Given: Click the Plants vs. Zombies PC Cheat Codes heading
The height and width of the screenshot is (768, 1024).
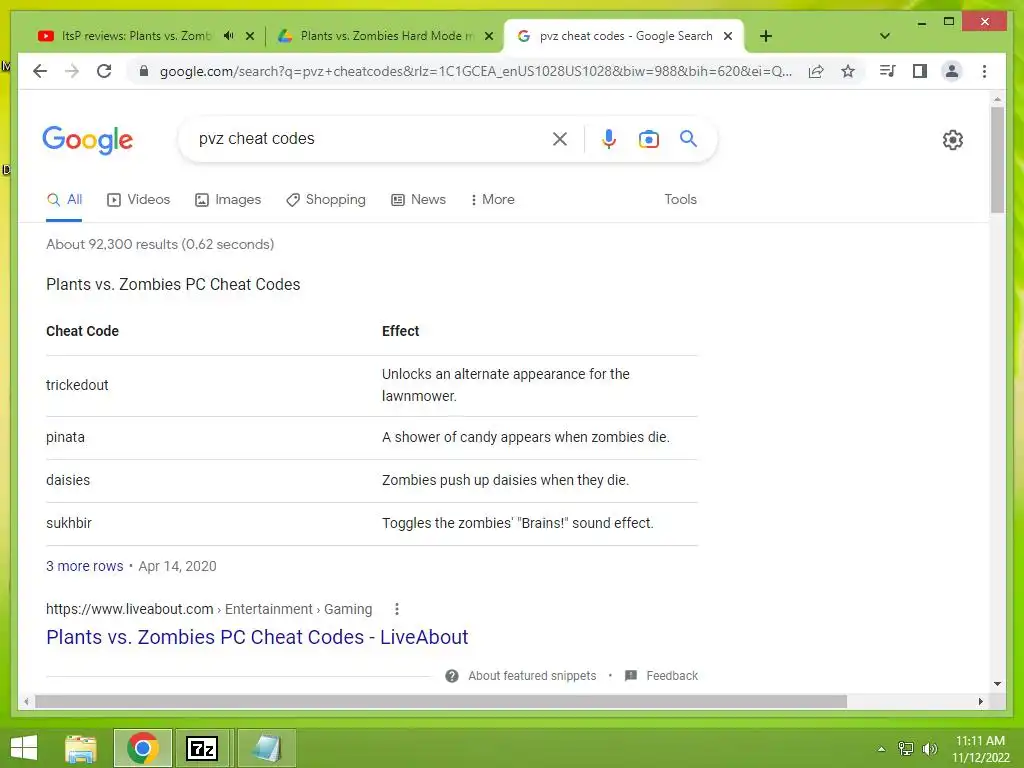Looking at the screenshot, I should pos(173,285).
